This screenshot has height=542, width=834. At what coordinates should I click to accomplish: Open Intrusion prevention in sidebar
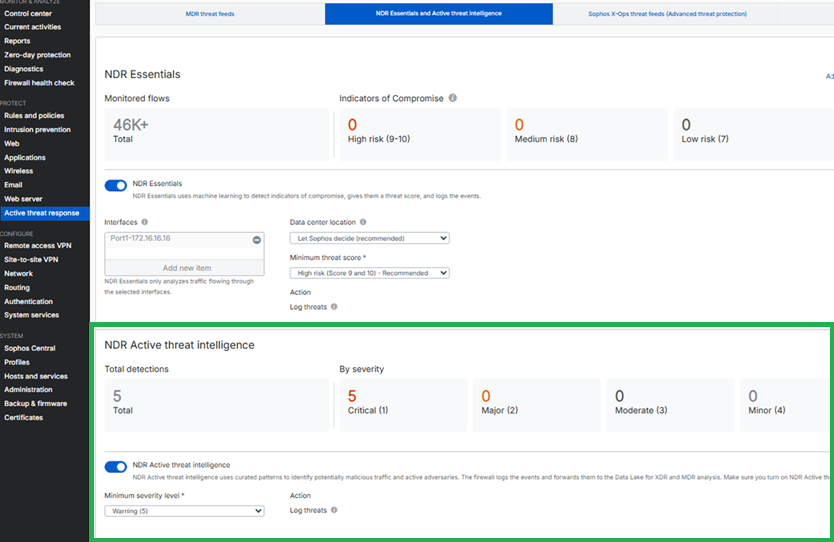point(37,130)
